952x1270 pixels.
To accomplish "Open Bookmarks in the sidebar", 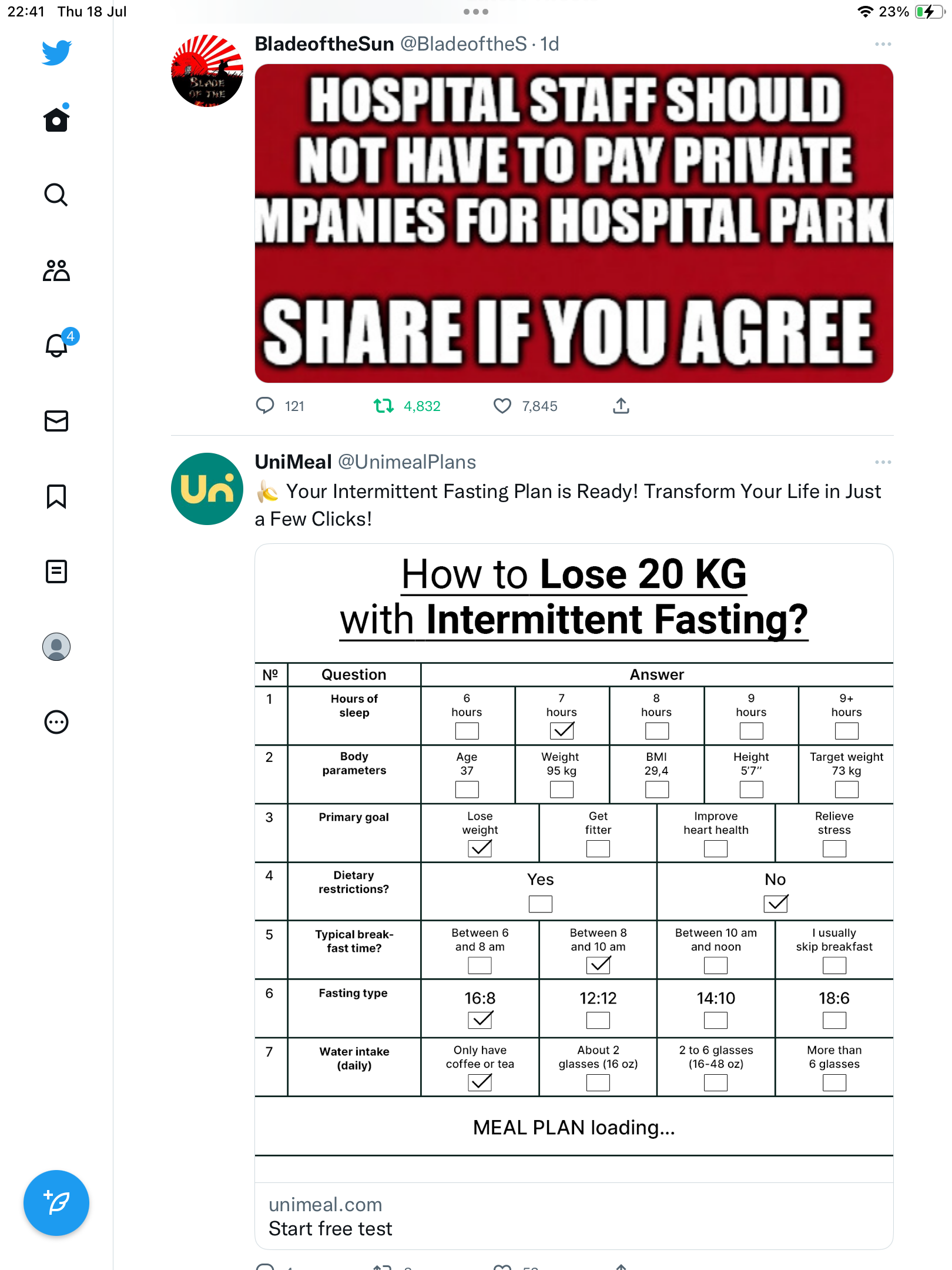I will coord(56,496).
